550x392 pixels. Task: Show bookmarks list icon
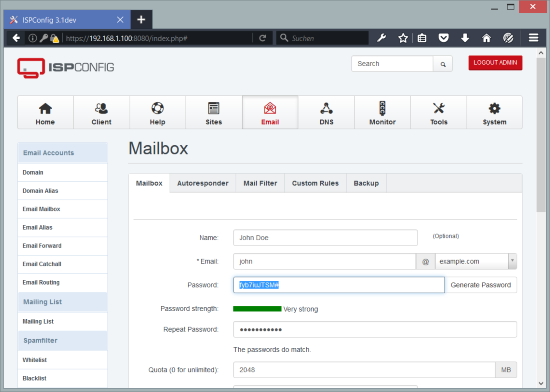click(422, 38)
